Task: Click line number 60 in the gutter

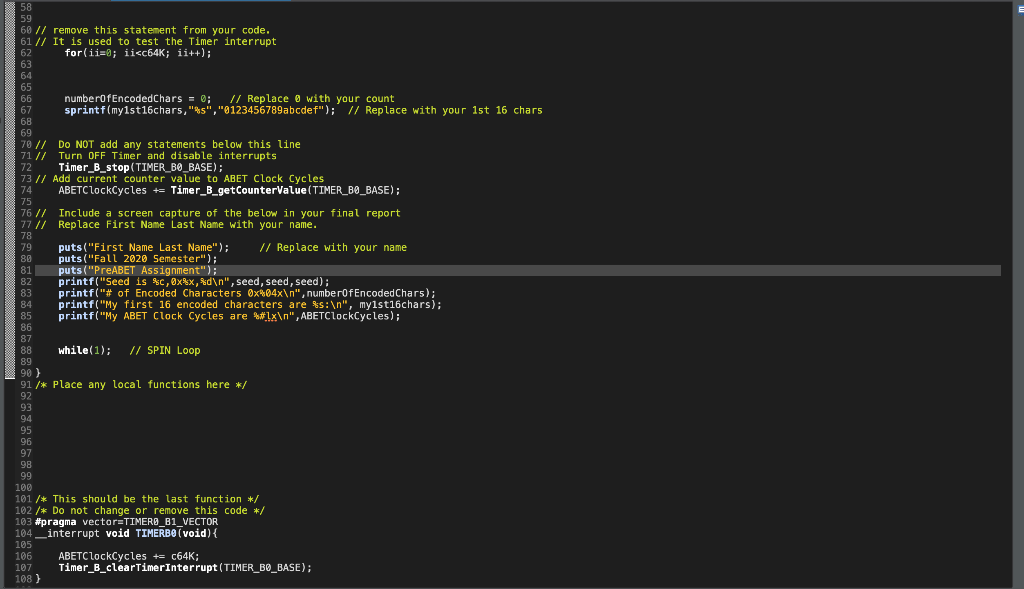Action: [x=24, y=30]
